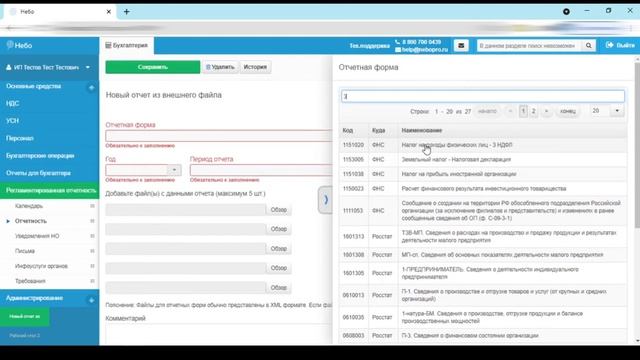Click the Выйти logout button
The width and height of the screenshot is (640, 360).
620,45
